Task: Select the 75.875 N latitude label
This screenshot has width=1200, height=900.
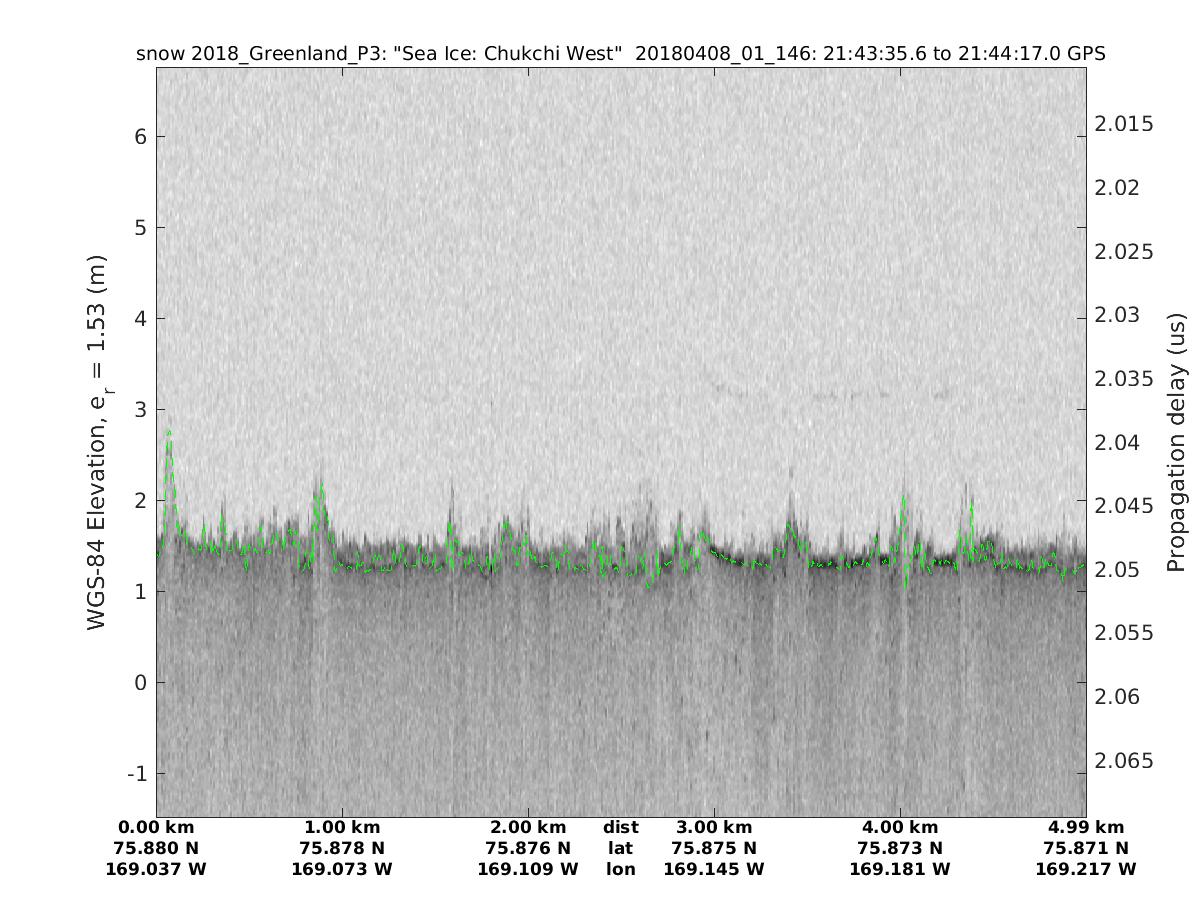Action: pyautogui.click(x=714, y=848)
